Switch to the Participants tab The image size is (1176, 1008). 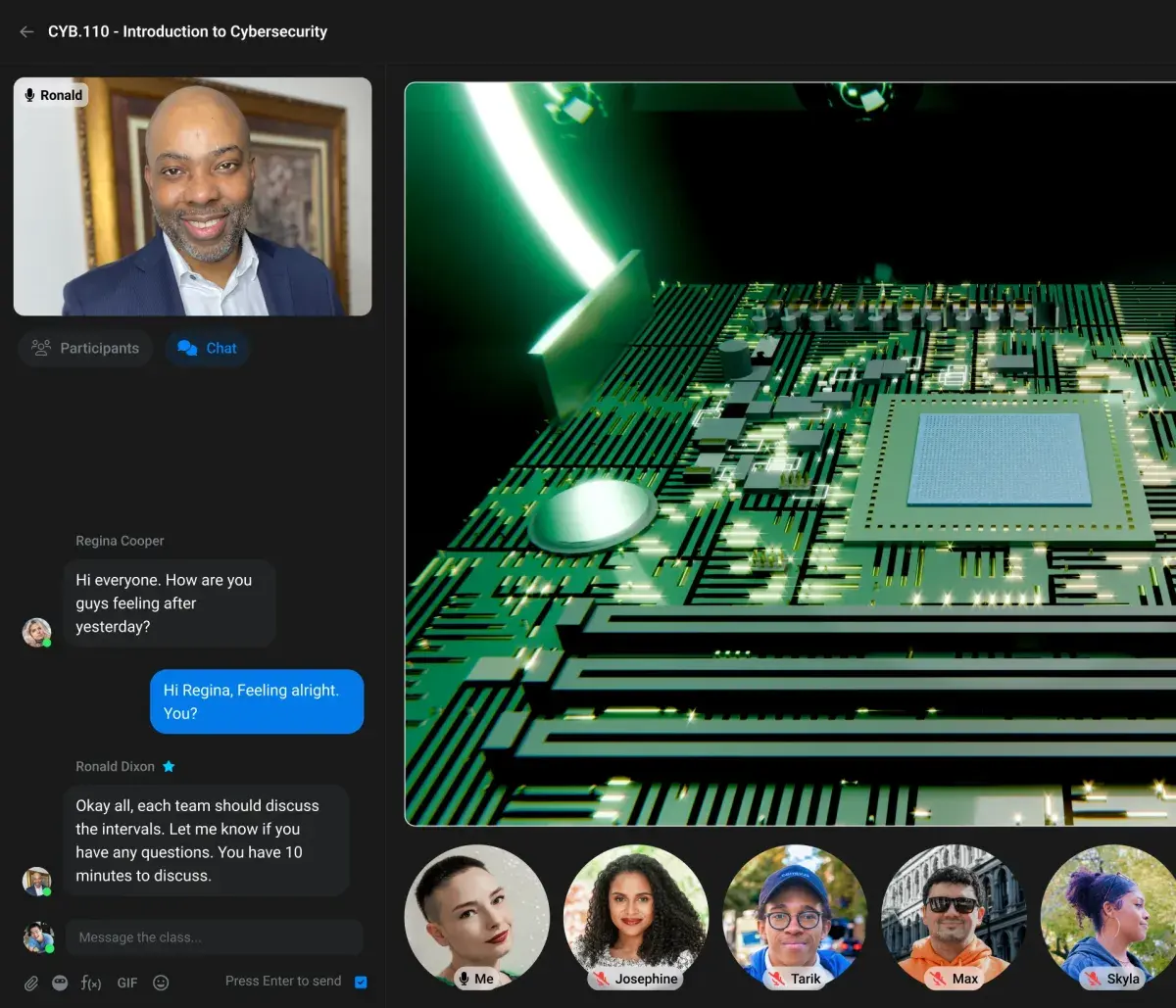pyautogui.click(x=85, y=348)
